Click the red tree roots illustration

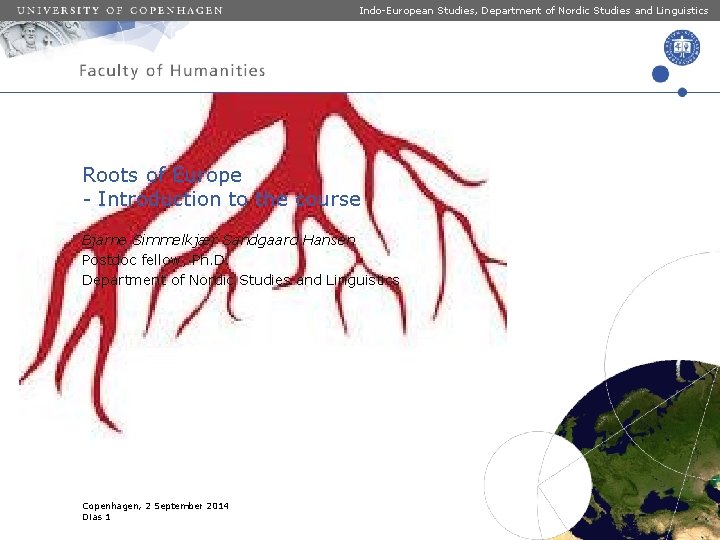pyautogui.click(x=263, y=262)
